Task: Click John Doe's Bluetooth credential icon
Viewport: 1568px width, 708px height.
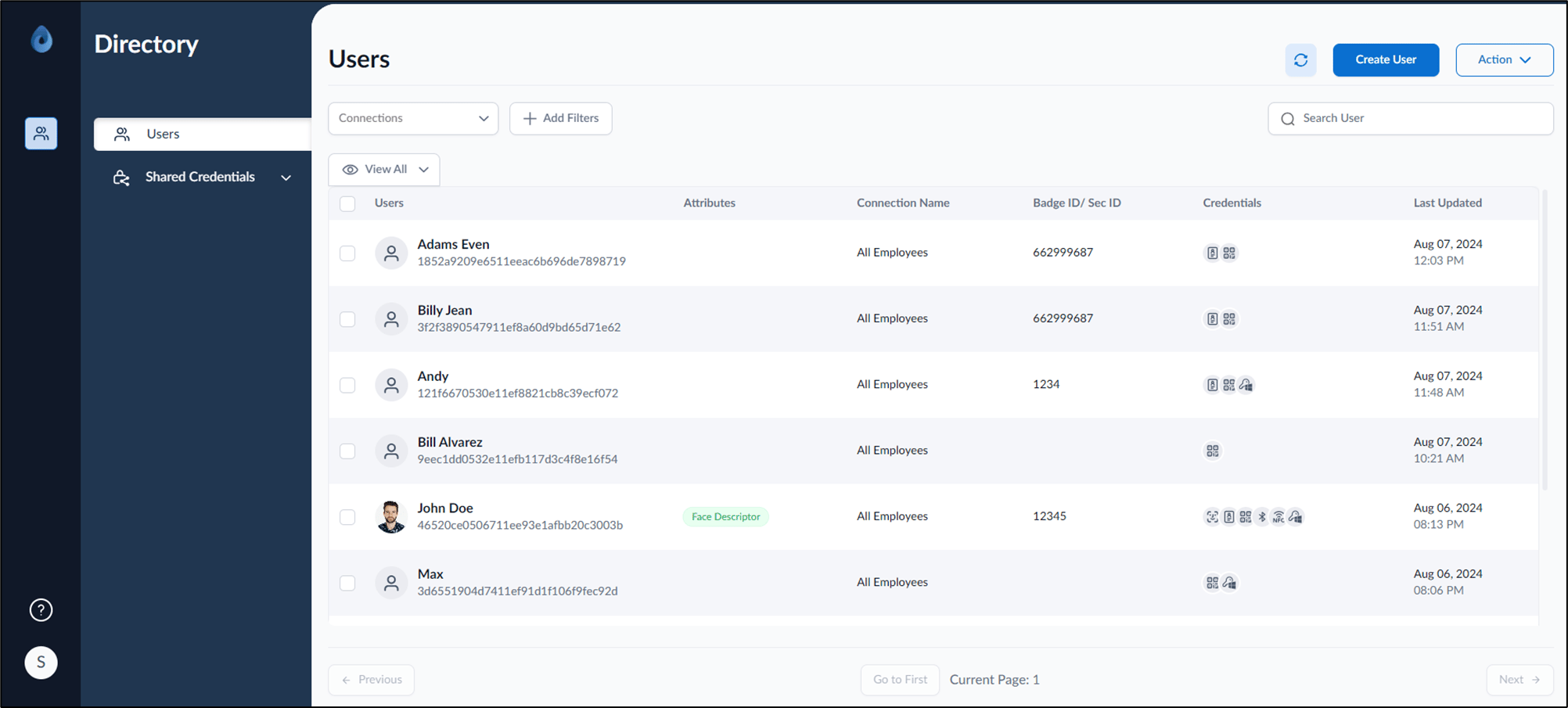Action: 1262,517
